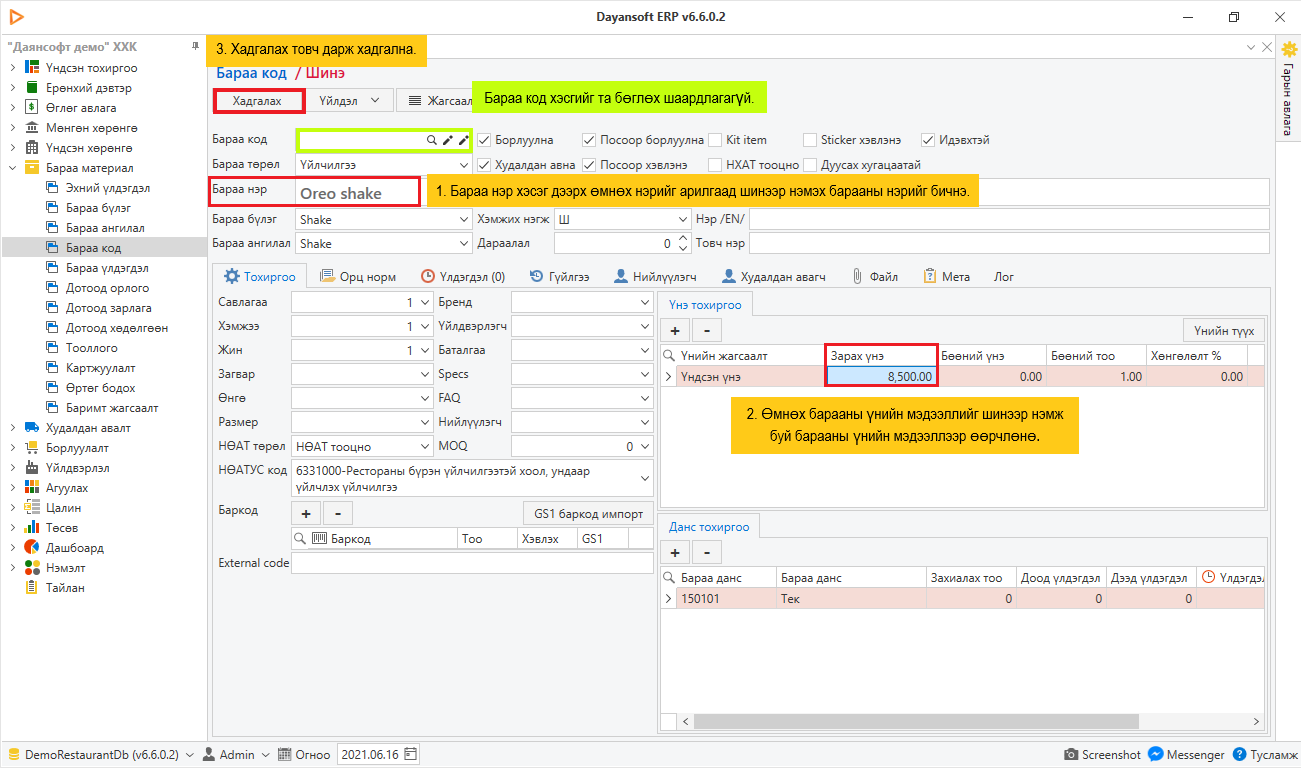Select the Бараа материал folder icon
Image resolution: width=1301 pixels, height=768 pixels.
(32, 168)
